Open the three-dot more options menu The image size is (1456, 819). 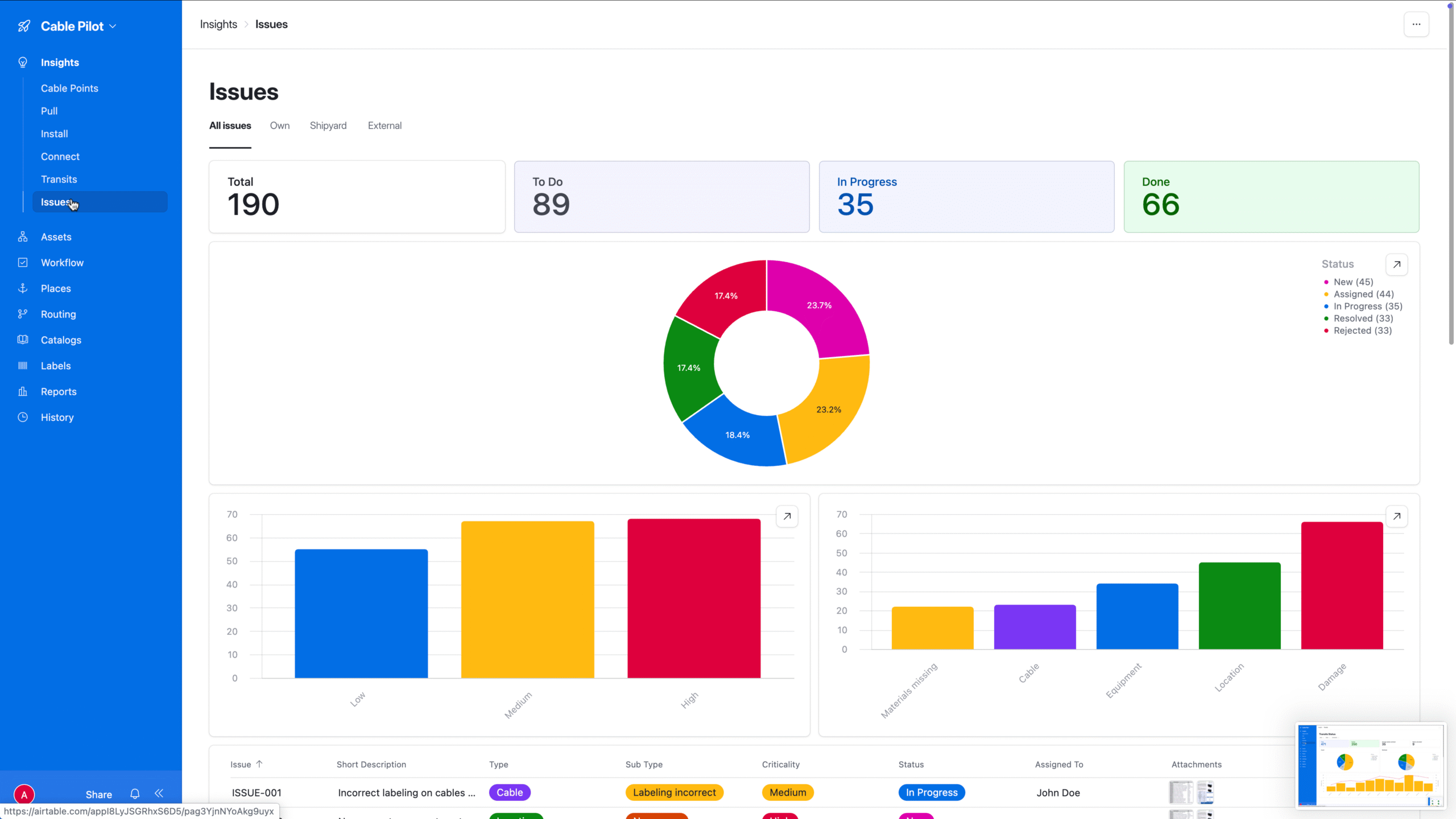coord(1416,24)
